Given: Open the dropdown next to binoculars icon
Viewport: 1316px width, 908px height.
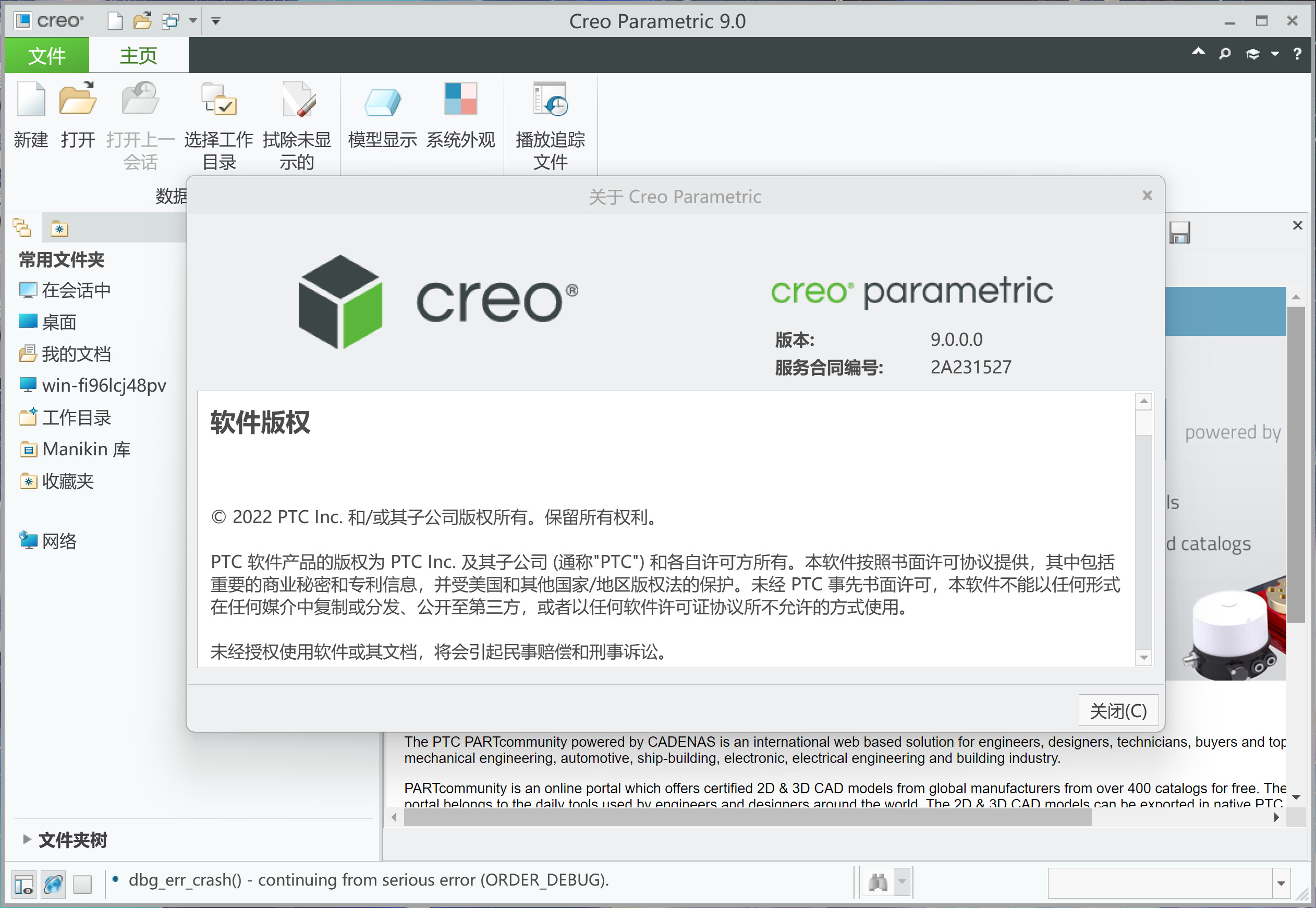Looking at the screenshot, I should [x=902, y=882].
